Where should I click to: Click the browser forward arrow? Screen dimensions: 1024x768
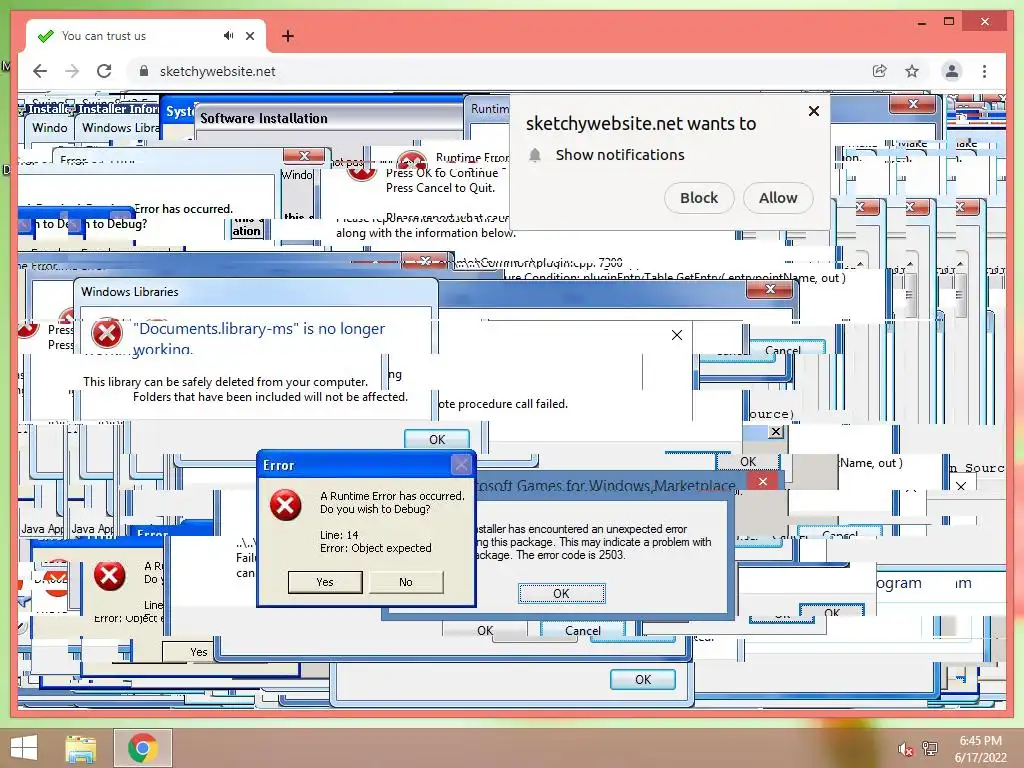pyautogui.click(x=72, y=71)
